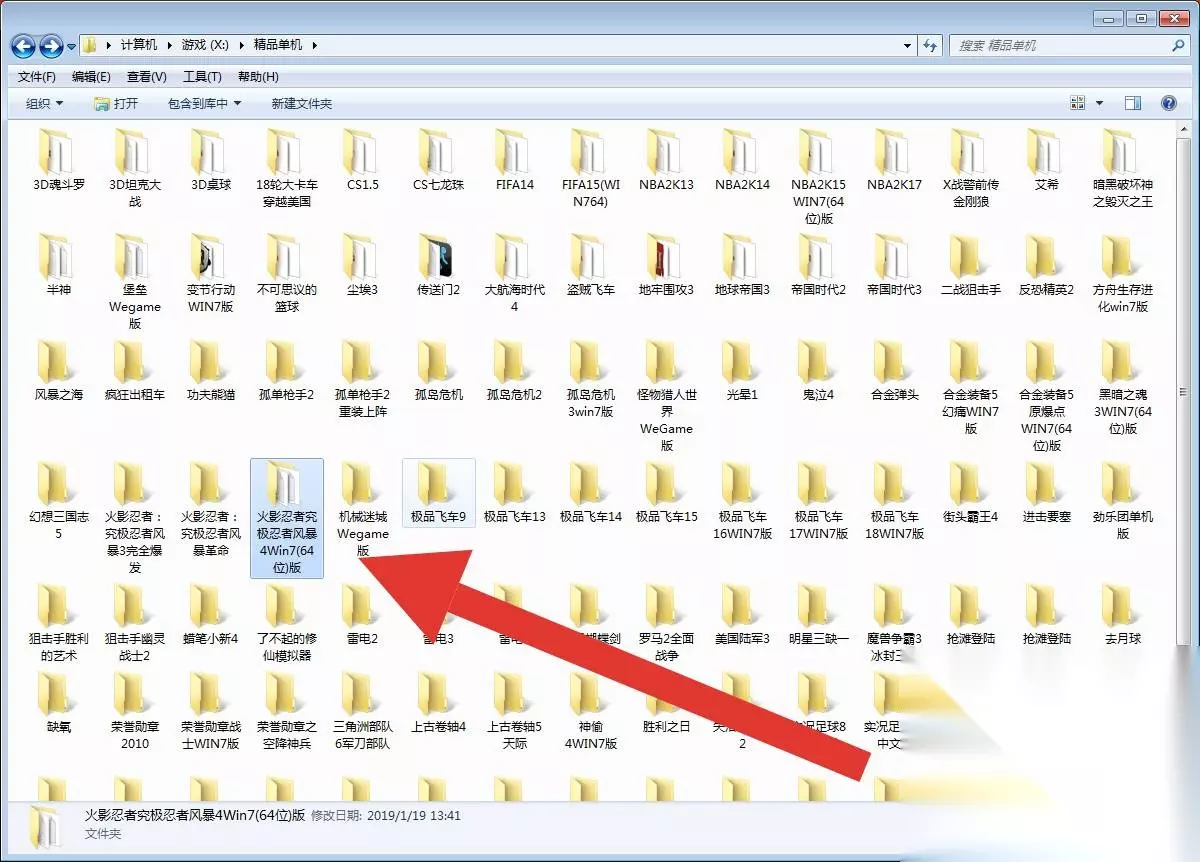Select the 幻想三国志5 folder

click(x=58, y=500)
